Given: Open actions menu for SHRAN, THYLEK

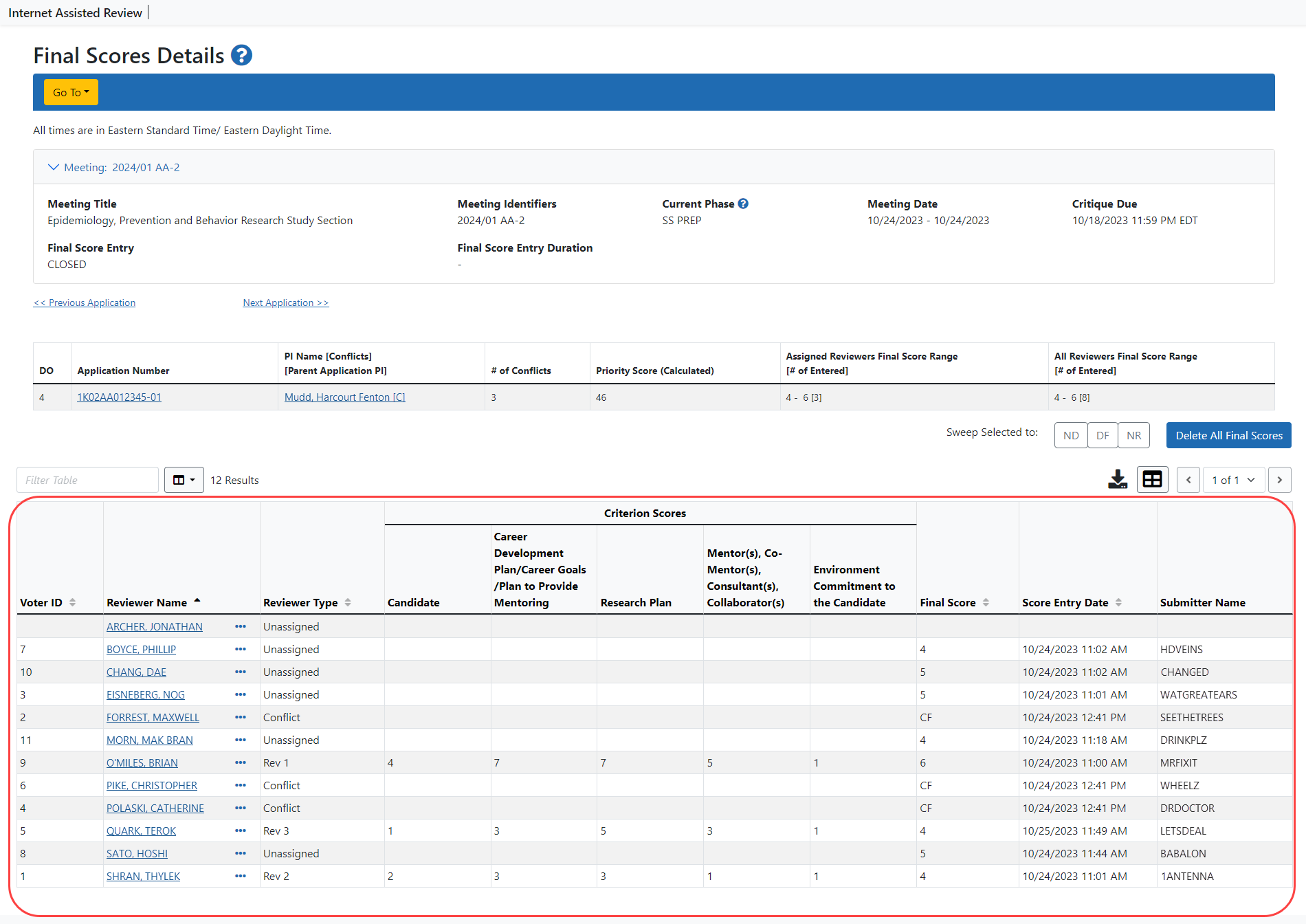Looking at the screenshot, I should click(x=241, y=876).
